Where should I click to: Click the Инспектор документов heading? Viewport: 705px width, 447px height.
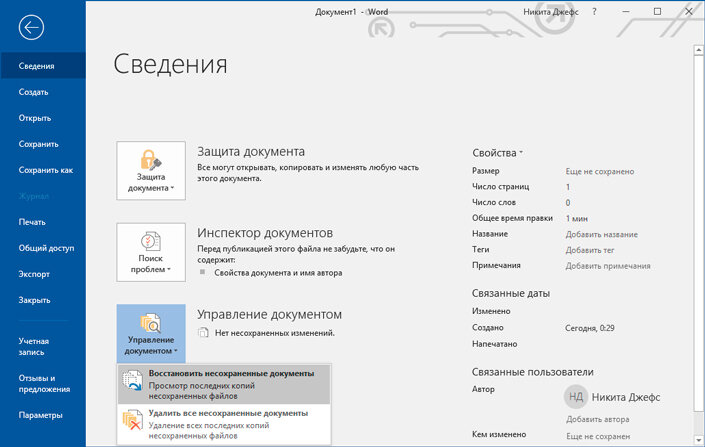coord(265,233)
